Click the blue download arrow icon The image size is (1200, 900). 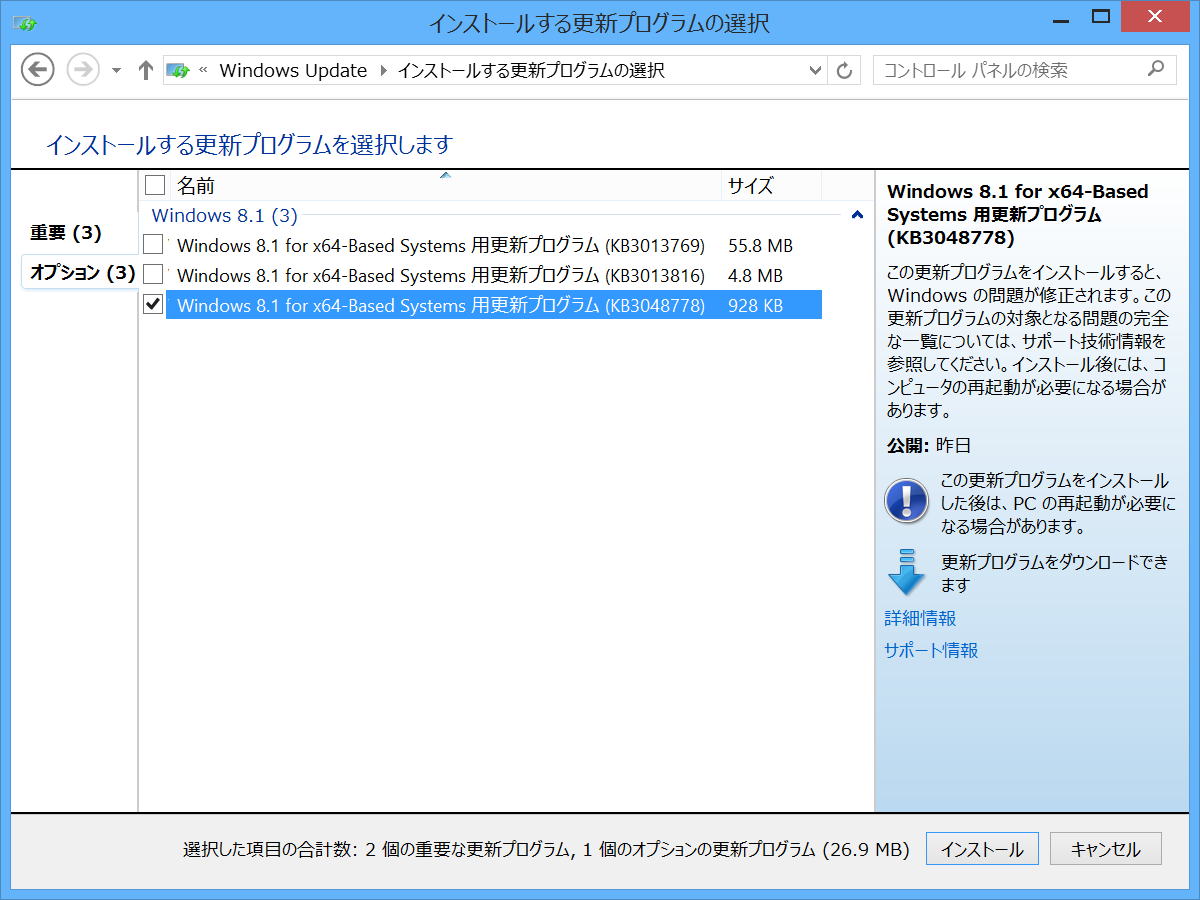pos(906,572)
